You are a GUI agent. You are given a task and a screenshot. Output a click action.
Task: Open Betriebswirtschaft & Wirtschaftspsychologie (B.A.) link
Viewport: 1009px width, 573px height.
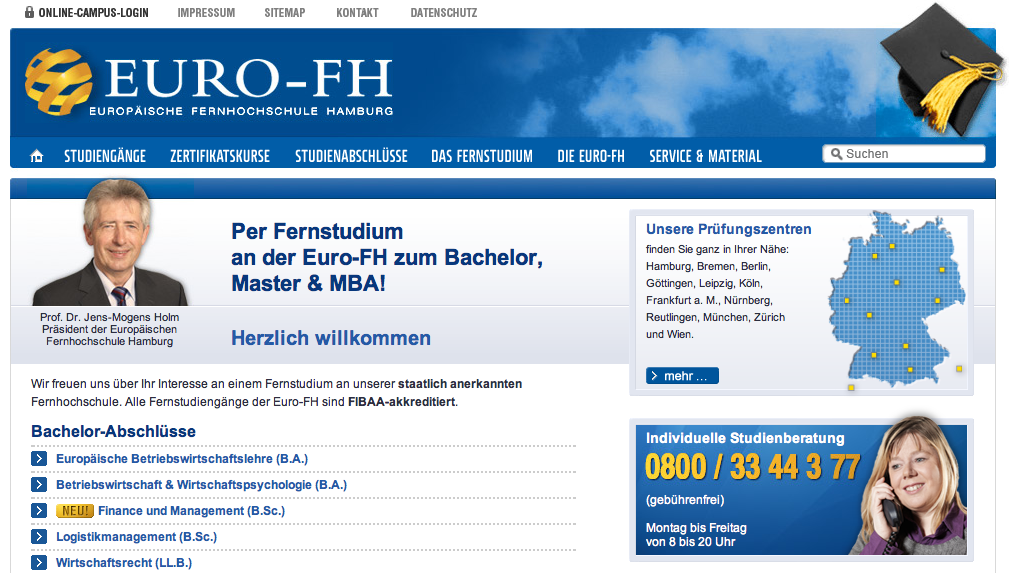click(201, 485)
